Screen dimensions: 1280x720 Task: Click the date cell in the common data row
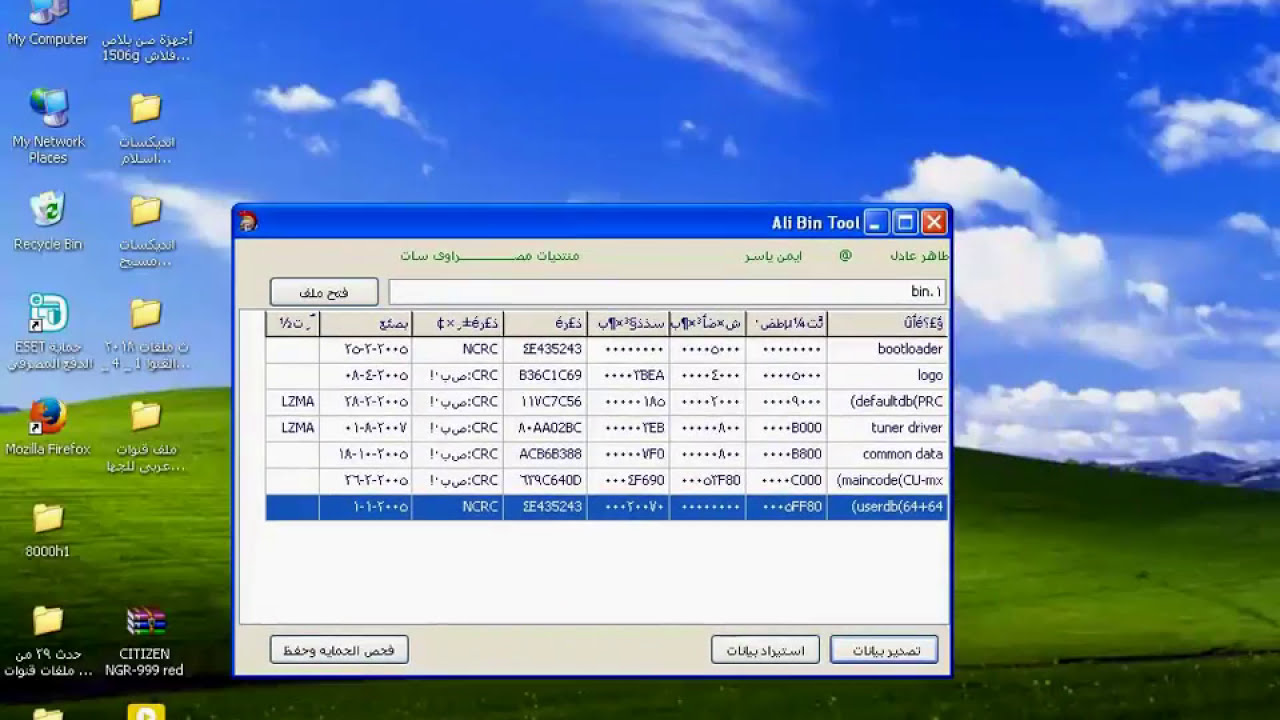pyautogui.click(x=366, y=454)
